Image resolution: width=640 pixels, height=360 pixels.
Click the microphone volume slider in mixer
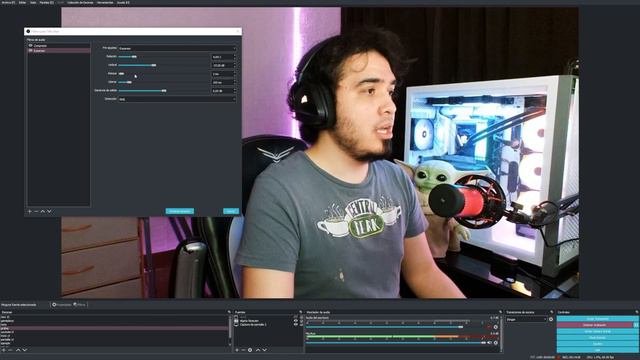pyautogui.click(x=396, y=343)
